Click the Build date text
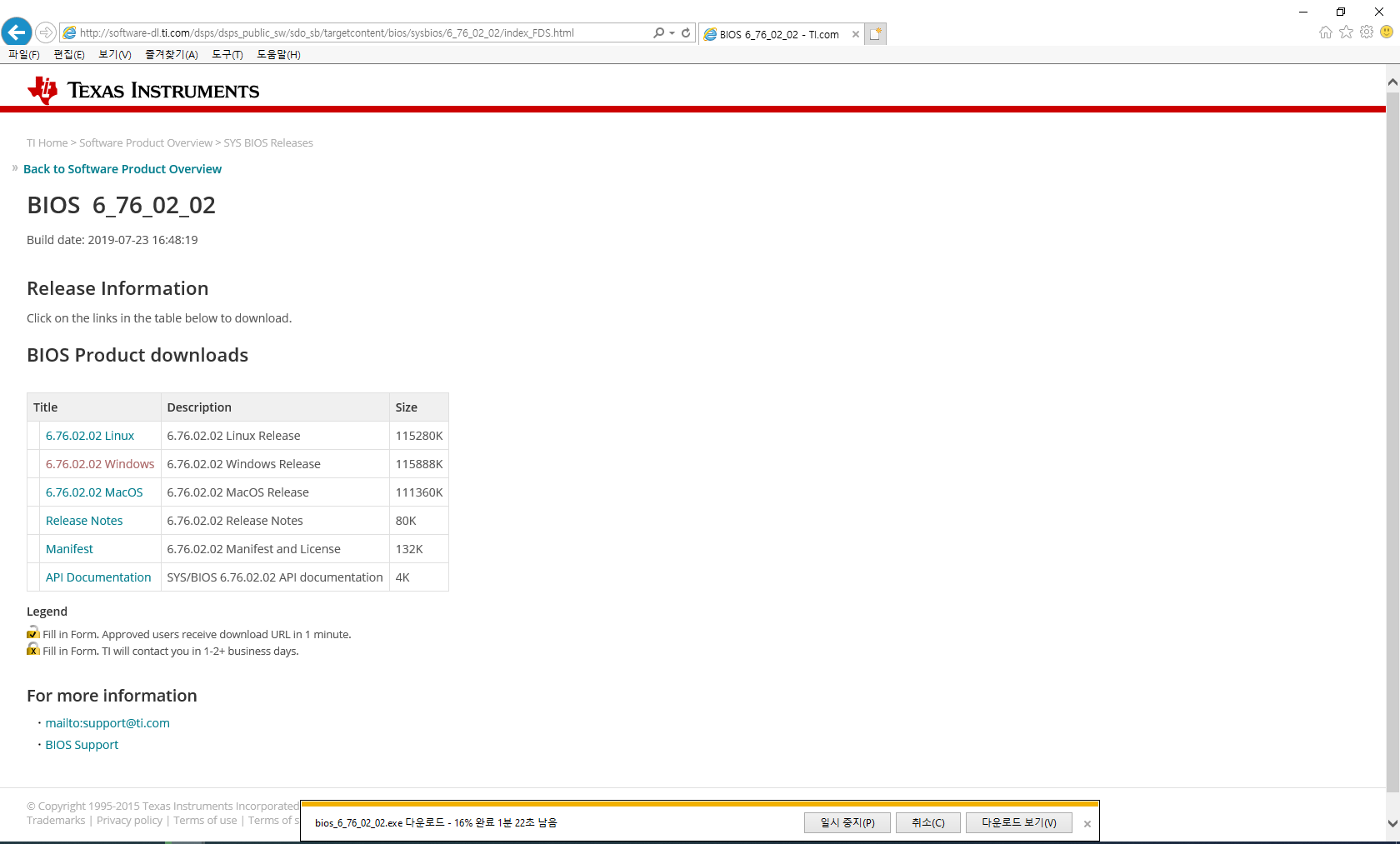The height and width of the screenshot is (844, 1400). click(x=112, y=240)
